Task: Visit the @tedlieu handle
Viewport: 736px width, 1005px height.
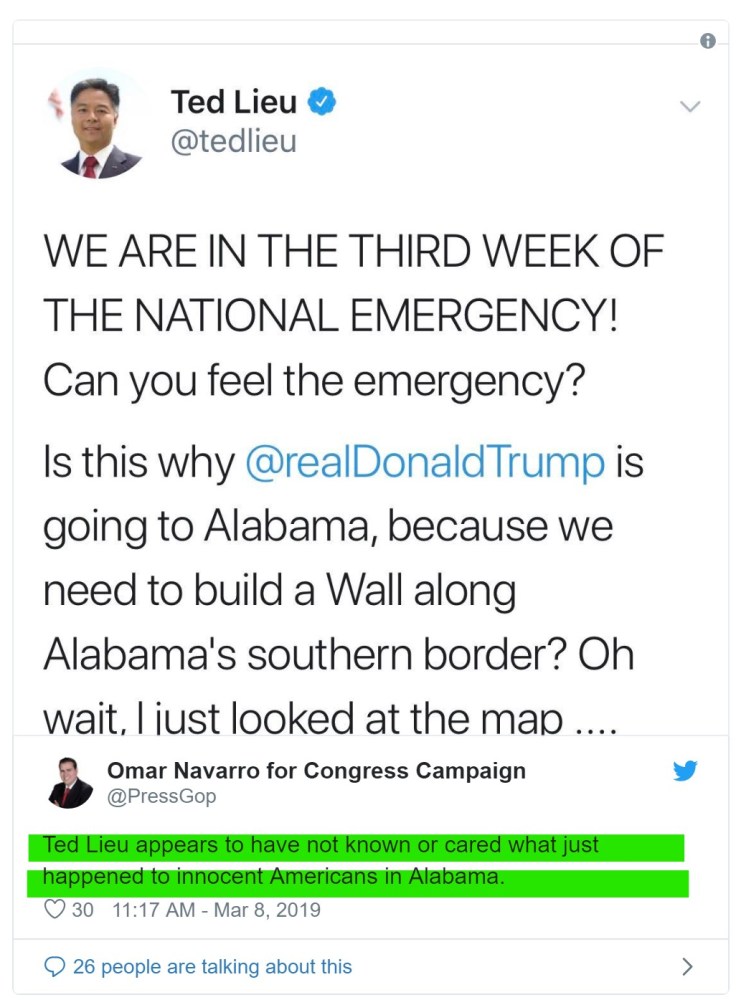Action: tap(234, 141)
